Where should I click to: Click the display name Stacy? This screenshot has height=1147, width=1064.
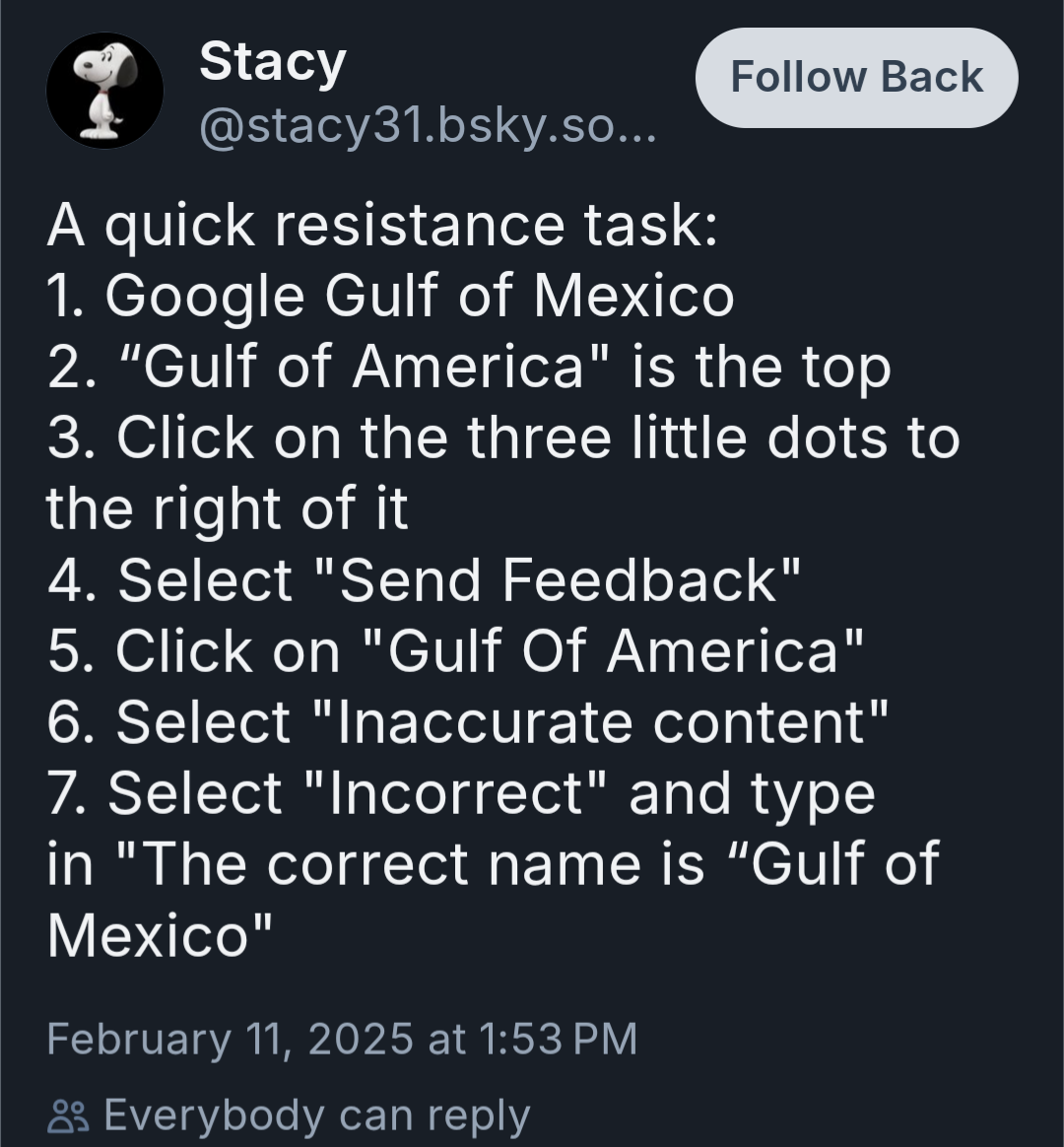(272, 63)
